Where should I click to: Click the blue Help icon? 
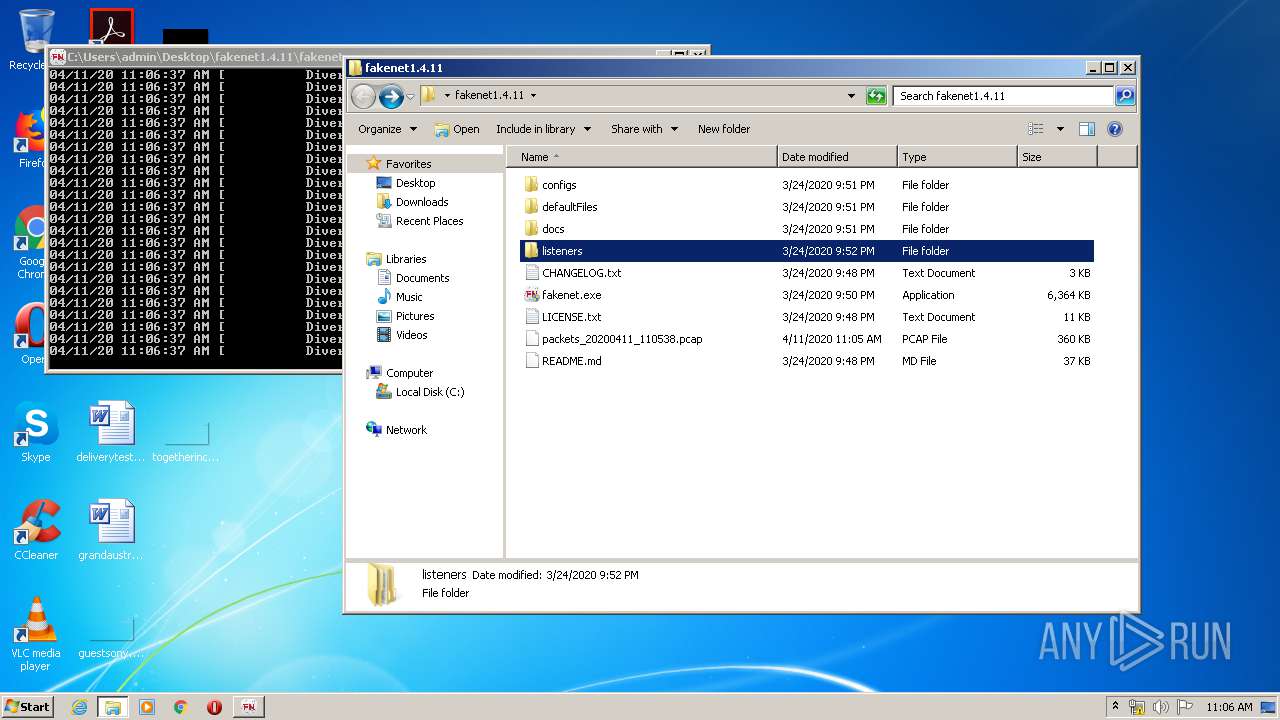pos(1115,129)
